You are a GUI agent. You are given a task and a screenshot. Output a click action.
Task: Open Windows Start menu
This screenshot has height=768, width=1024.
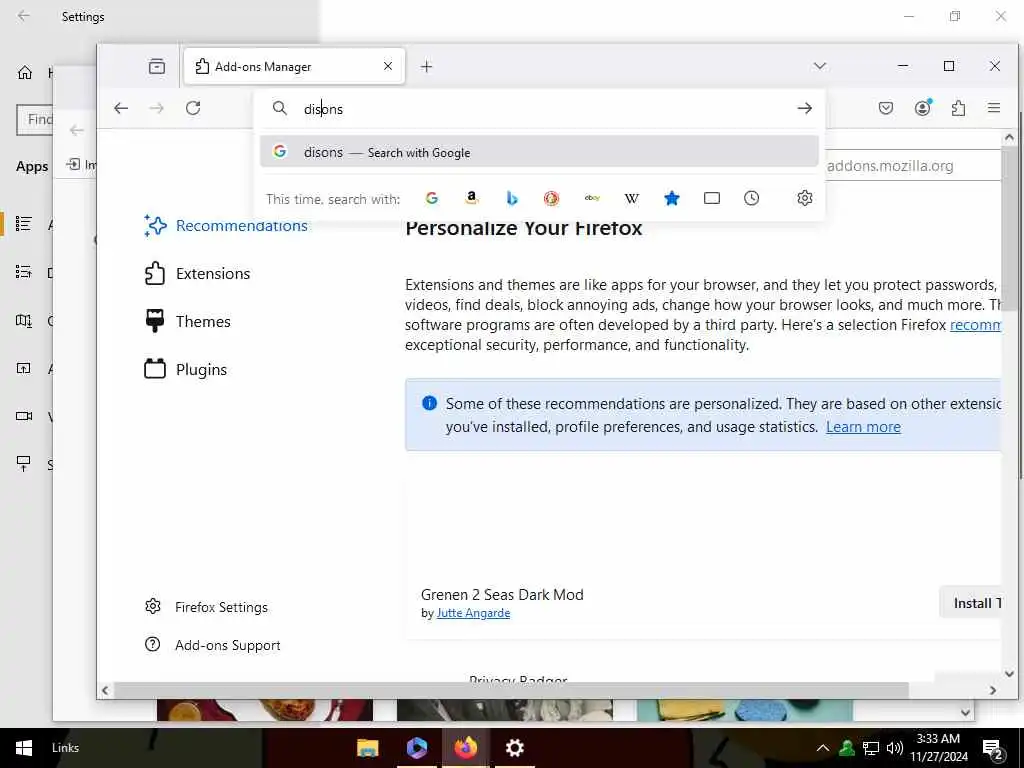(x=24, y=748)
